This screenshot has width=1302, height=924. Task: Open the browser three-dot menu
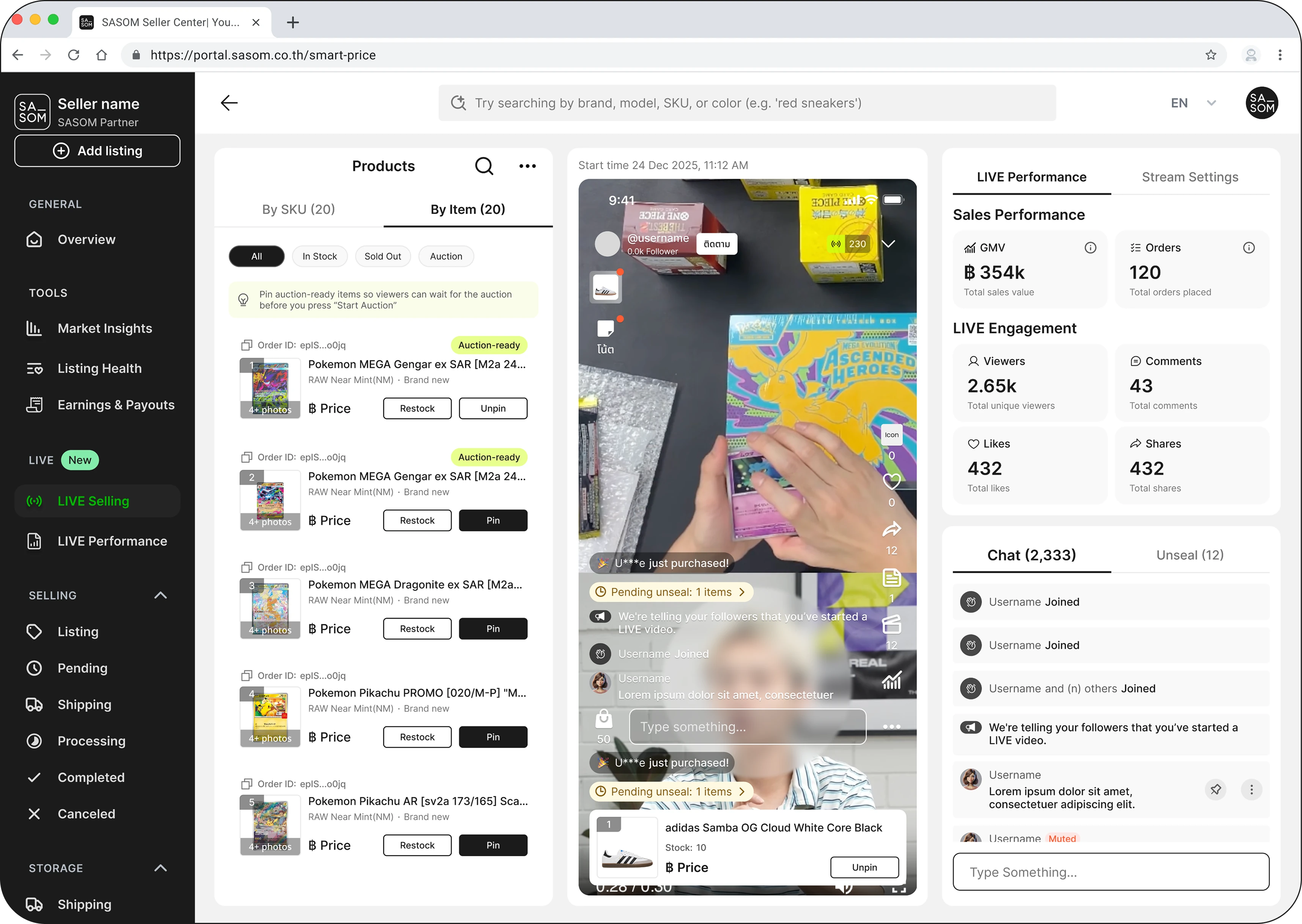[x=1280, y=55]
